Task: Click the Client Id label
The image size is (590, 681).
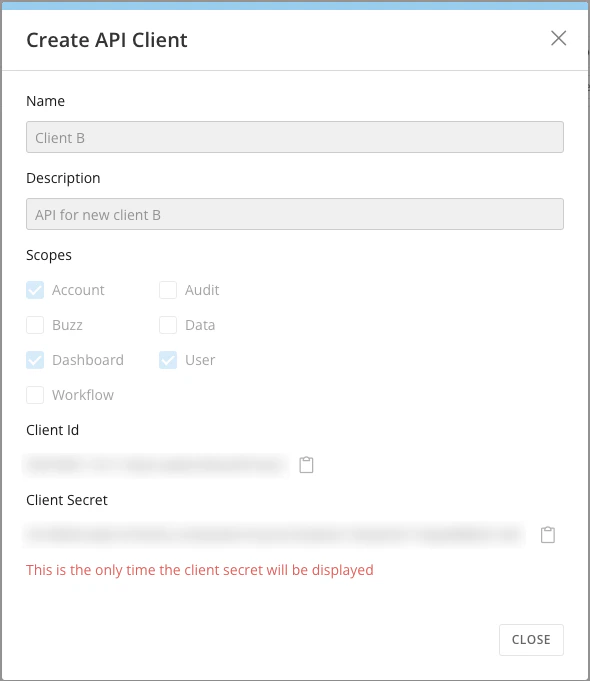Action: tap(53, 430)
